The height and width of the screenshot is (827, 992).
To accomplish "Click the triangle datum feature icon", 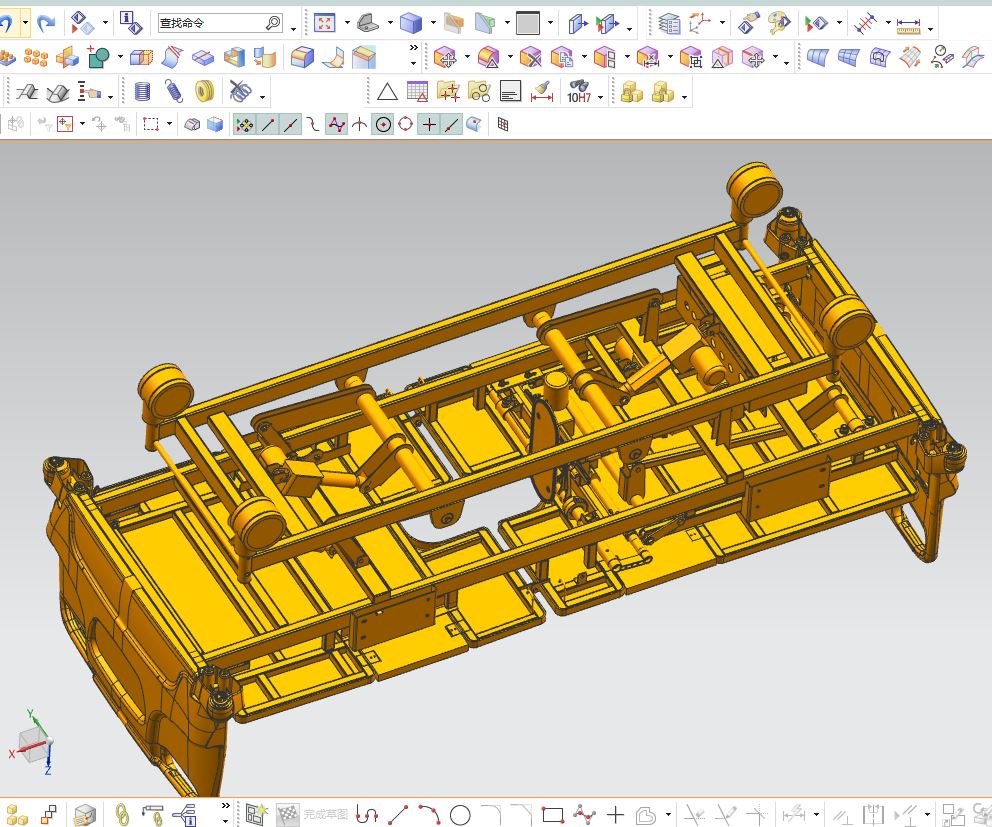I will [387, 92].
